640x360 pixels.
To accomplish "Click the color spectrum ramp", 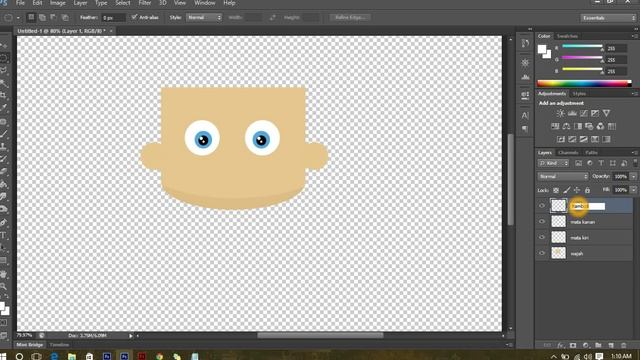I will [584, 84].
